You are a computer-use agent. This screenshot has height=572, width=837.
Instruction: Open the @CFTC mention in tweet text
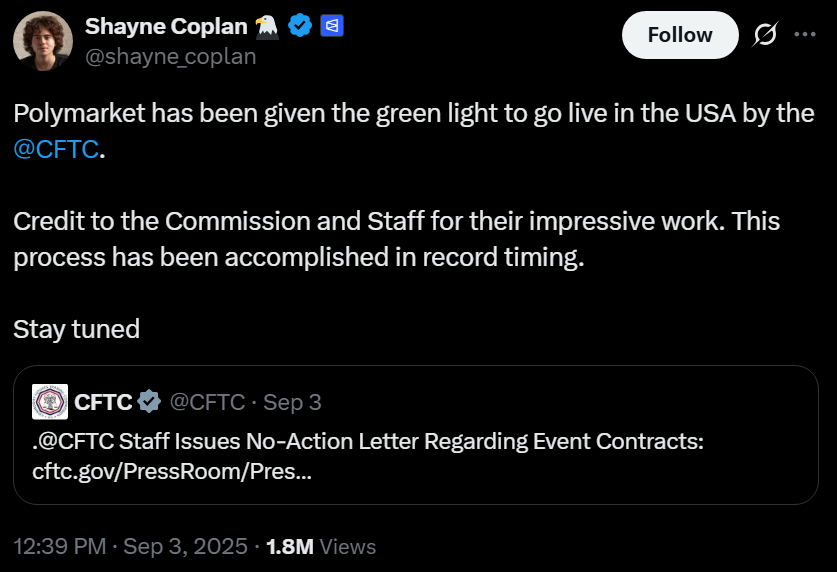pos(56,151)
